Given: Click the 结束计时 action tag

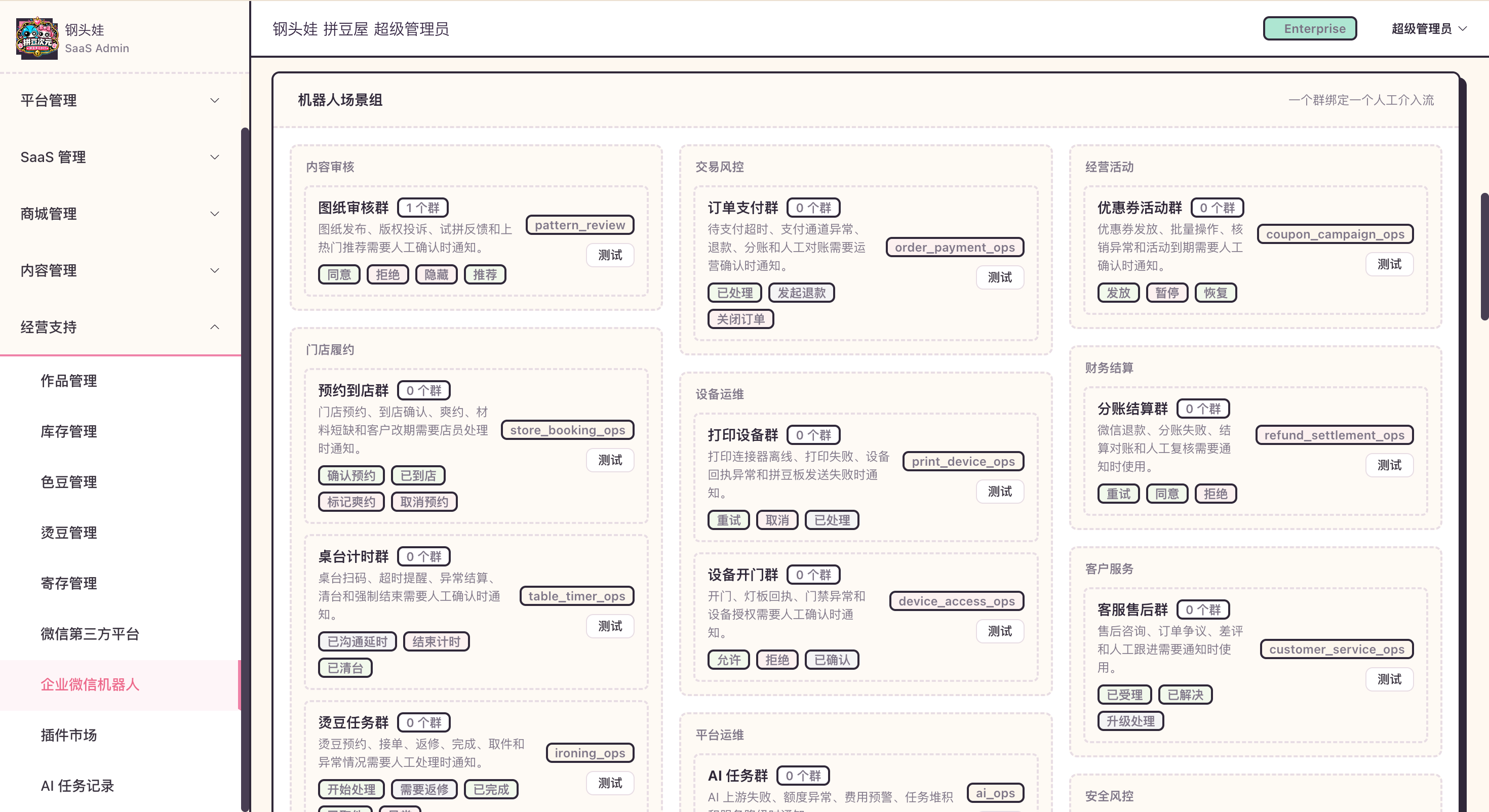Looking at the screenshot, I should point(436,641).
